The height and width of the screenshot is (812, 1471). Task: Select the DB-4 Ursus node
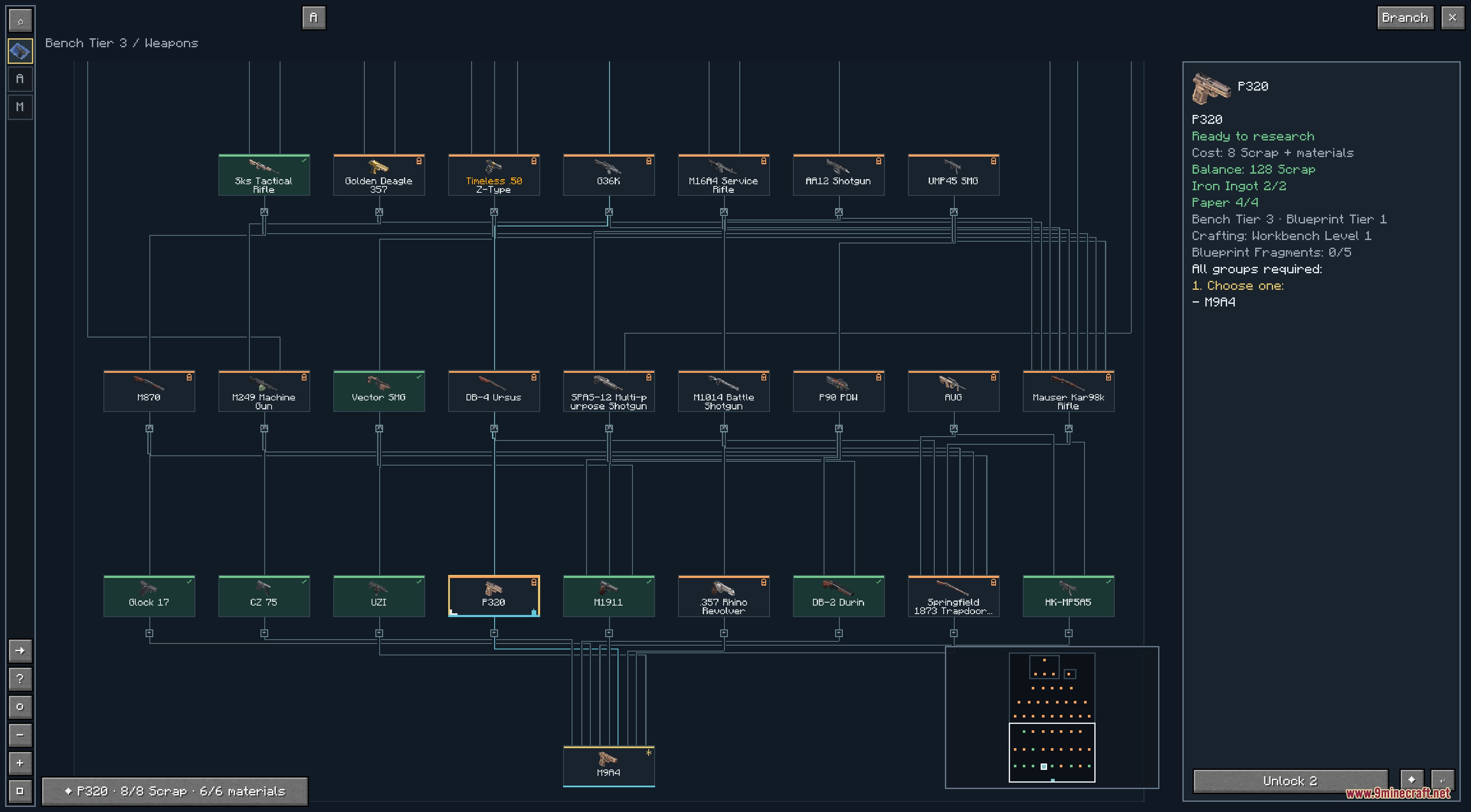494,391
